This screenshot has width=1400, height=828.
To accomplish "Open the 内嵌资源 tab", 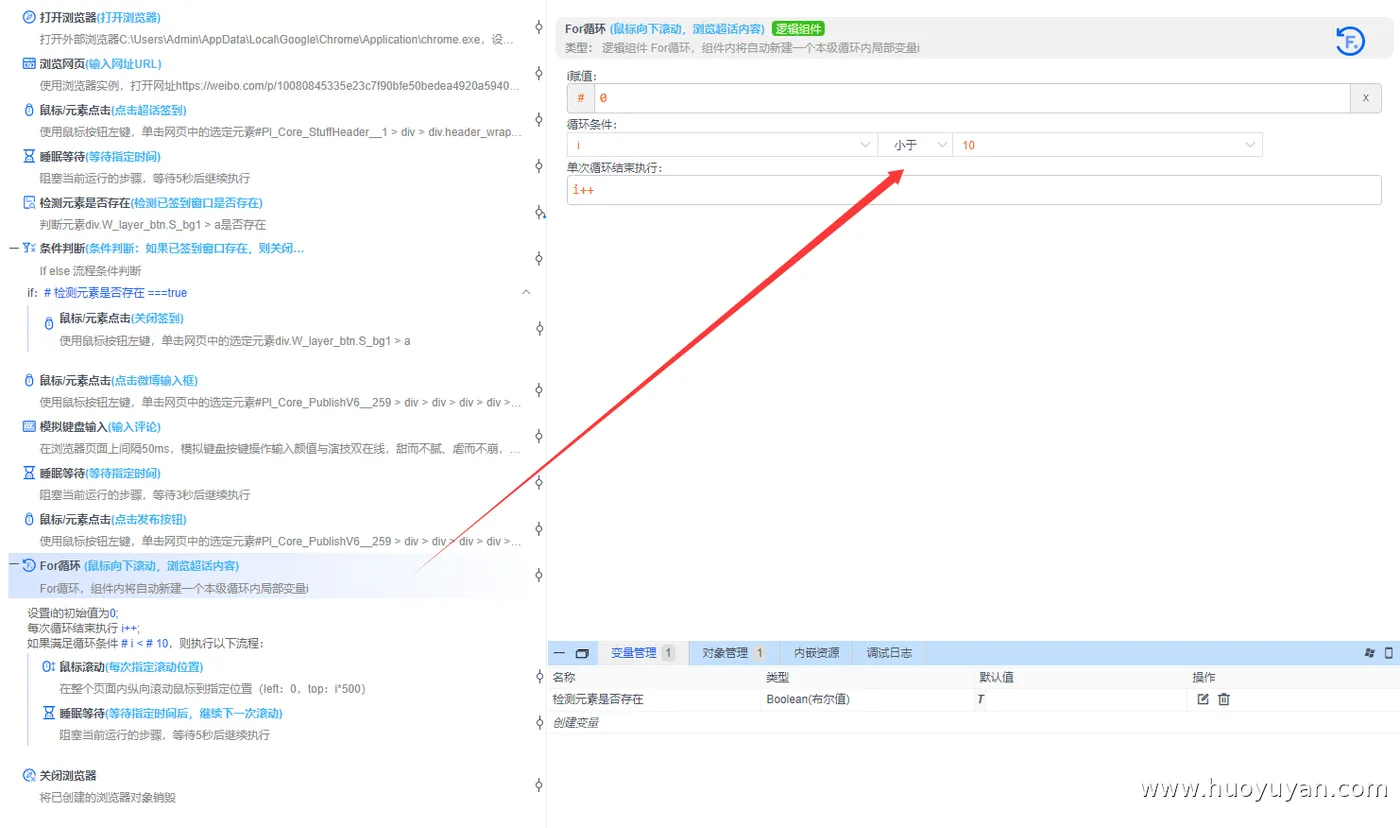I will (x=816, y=653).
